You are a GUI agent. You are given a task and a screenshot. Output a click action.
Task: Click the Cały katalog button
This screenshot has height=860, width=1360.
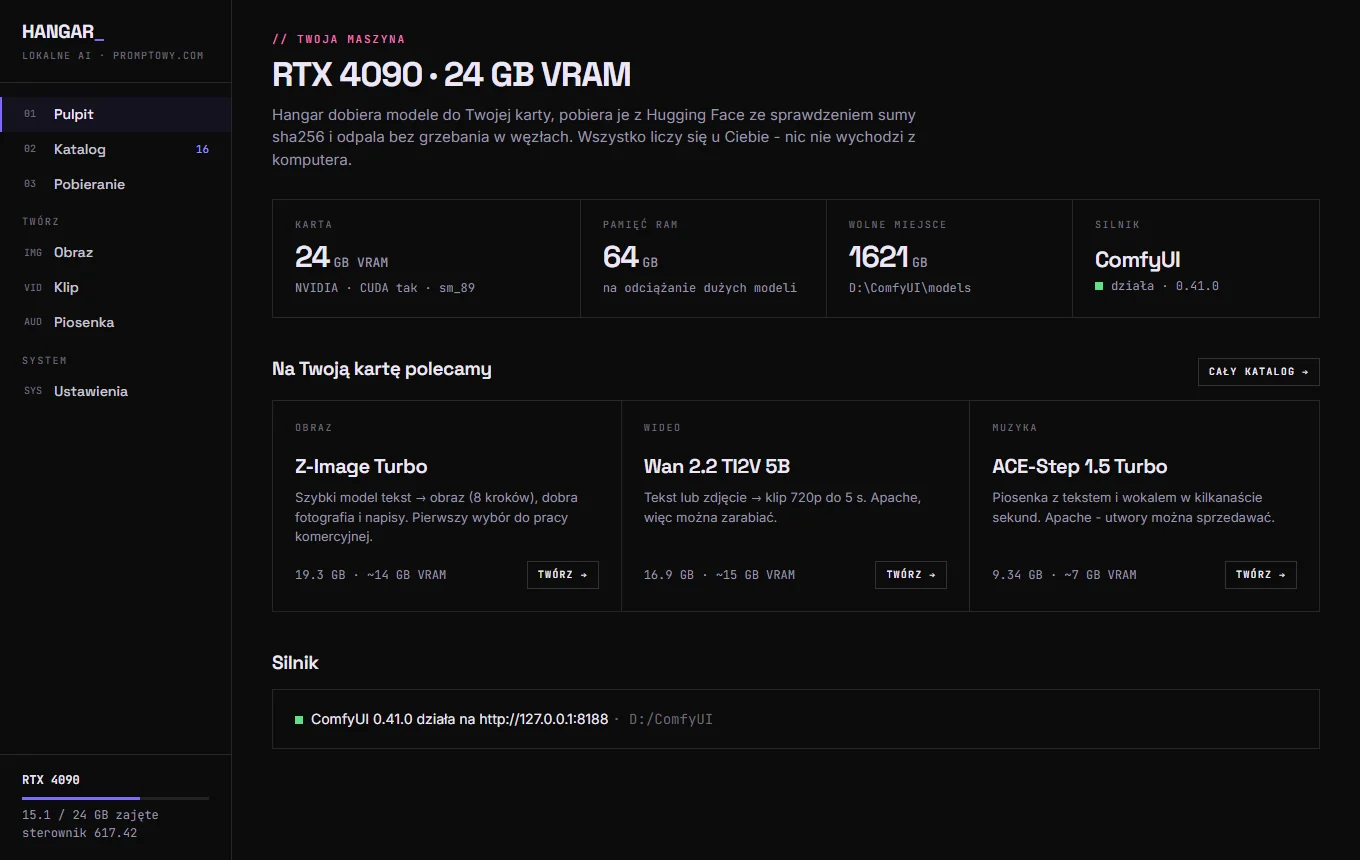(x=1258, y=372)
